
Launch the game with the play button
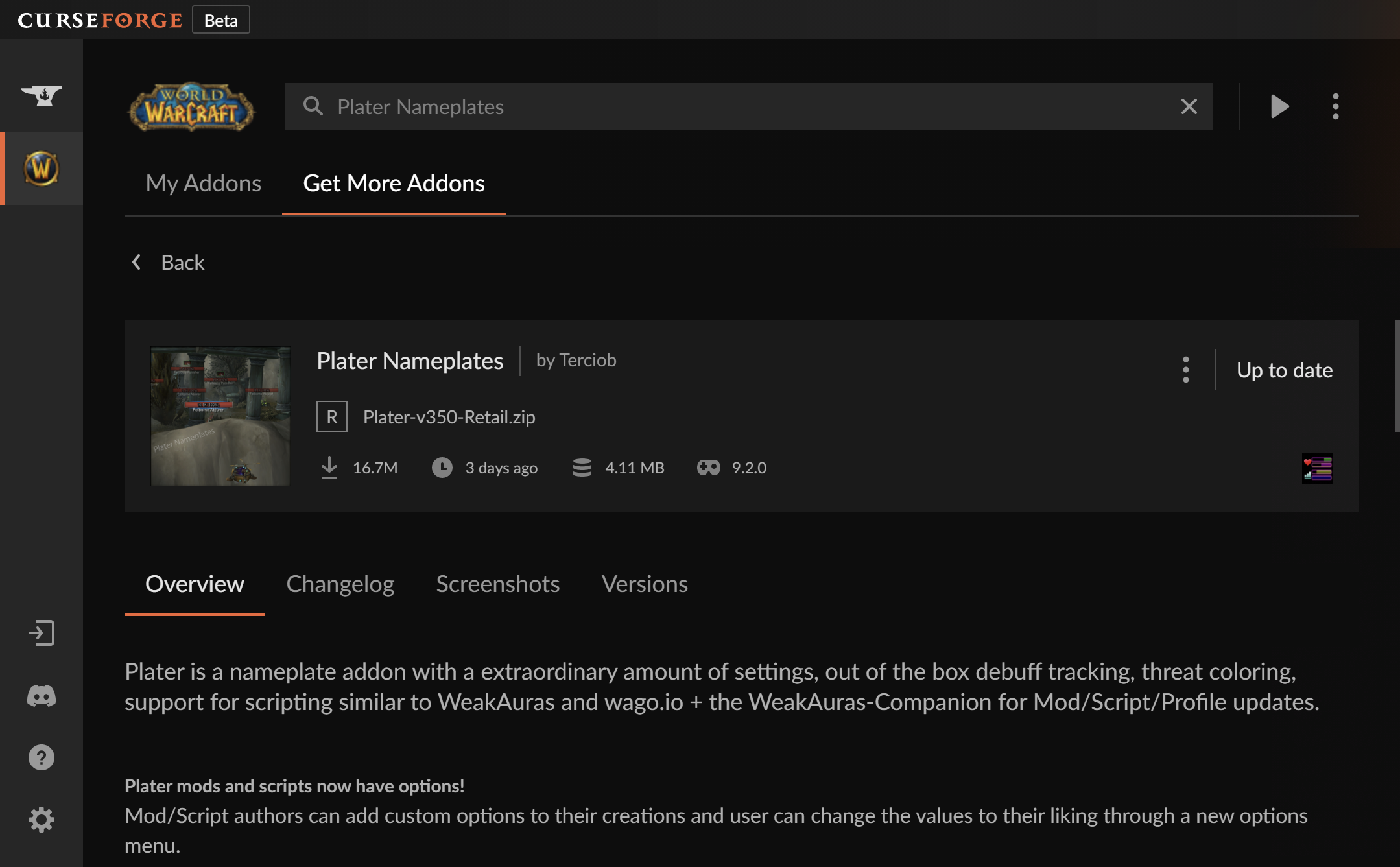coord(1279,106)
